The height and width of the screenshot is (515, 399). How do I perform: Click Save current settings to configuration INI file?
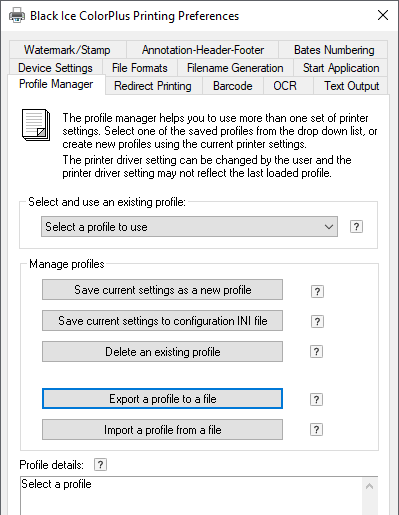coord(162,321)
